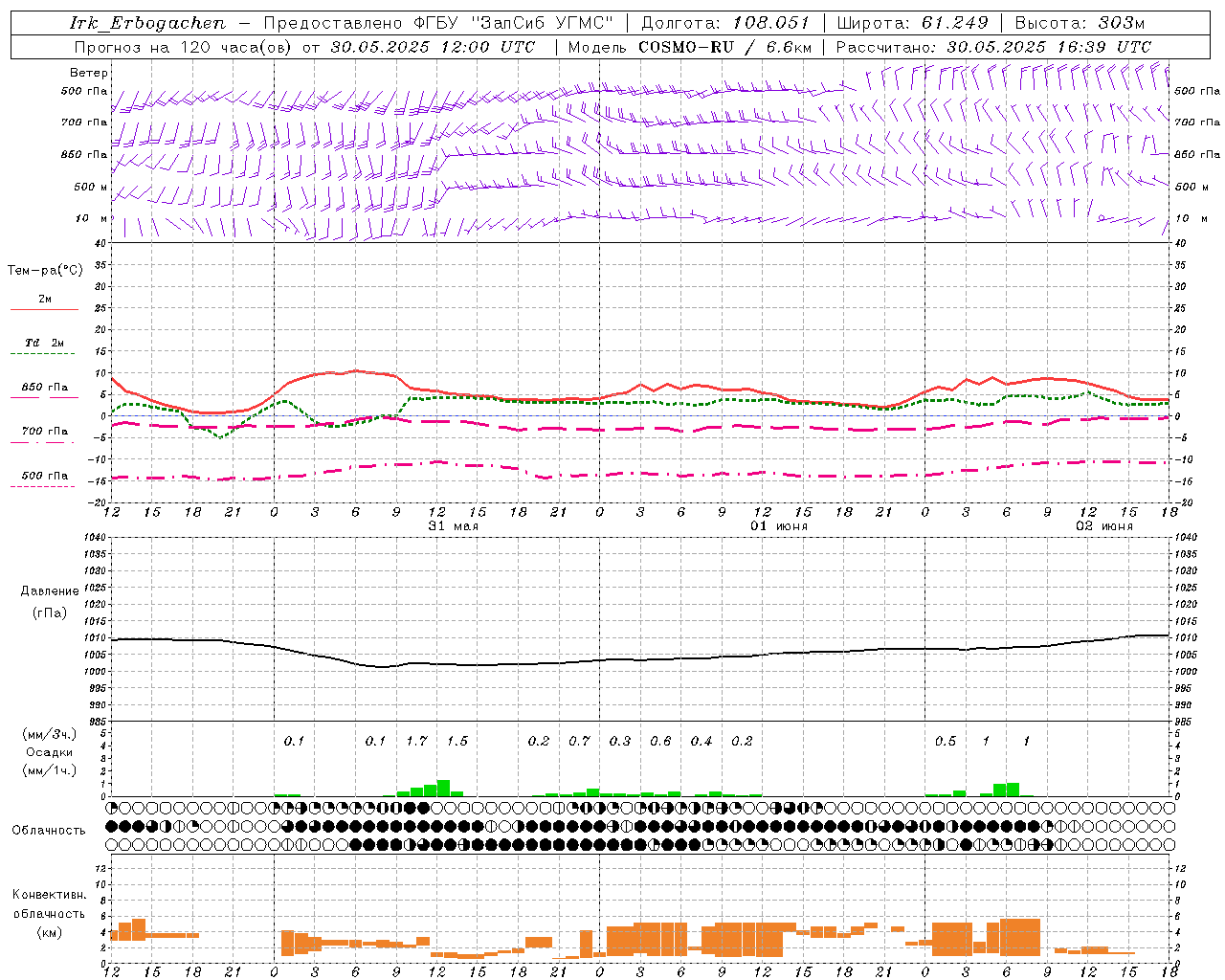The width and height of the screenshot is (1225, 980).
Task: Click the computed timestamp 30.05.2025 16:39 UTC
Action: click(1049, 47)
